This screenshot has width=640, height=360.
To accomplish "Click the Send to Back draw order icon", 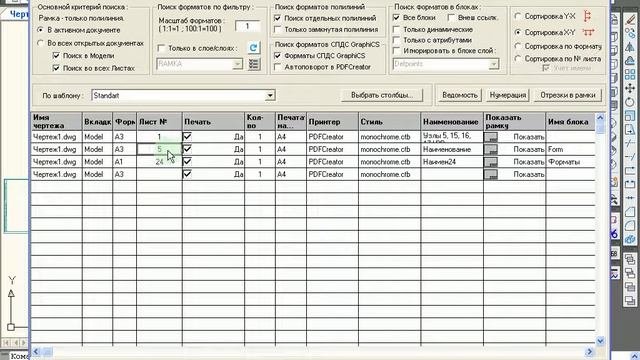I will [630, 272].
